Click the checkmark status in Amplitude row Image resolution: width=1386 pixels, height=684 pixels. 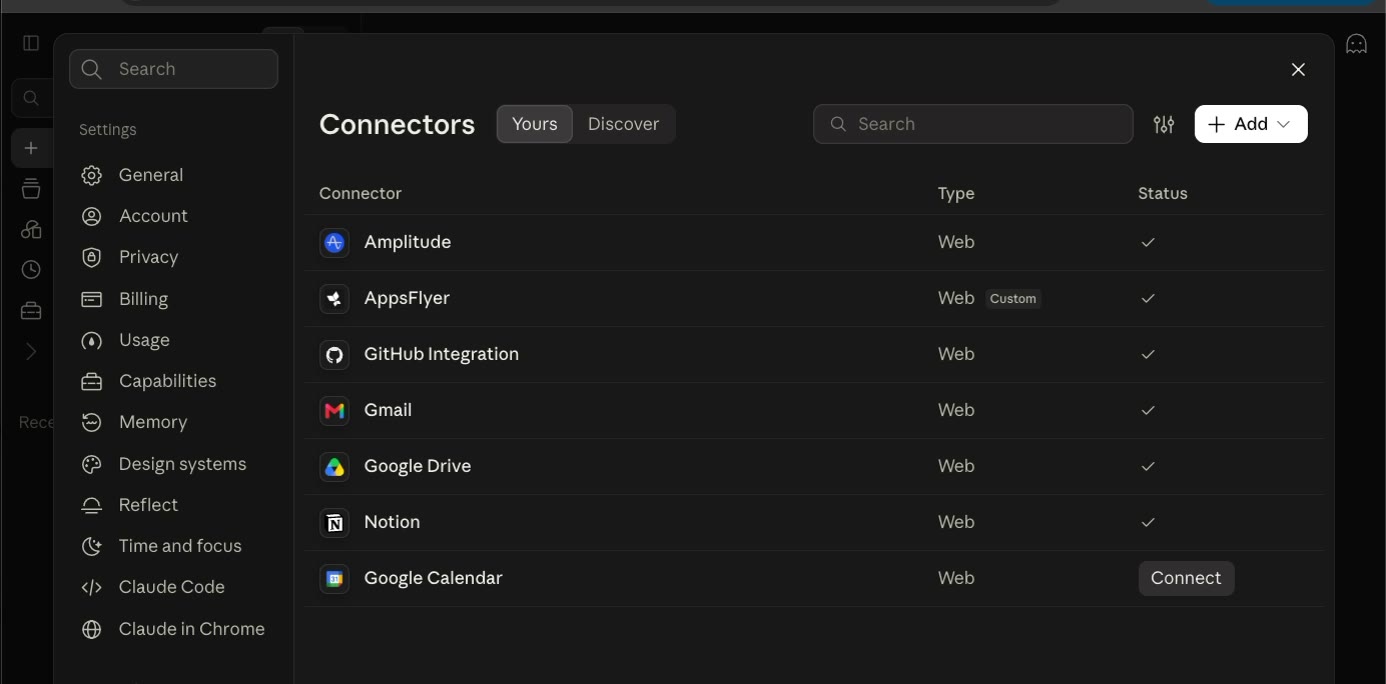tap(1148, 242)
